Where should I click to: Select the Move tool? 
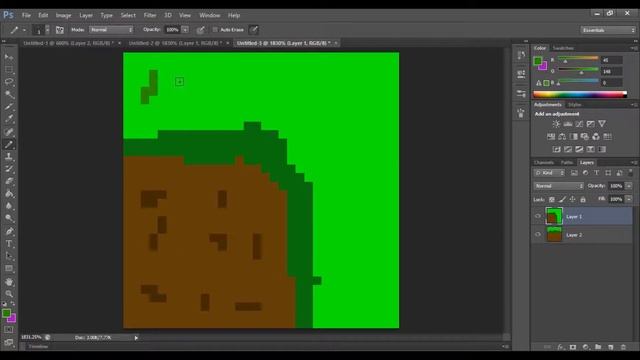click(9, 57)
